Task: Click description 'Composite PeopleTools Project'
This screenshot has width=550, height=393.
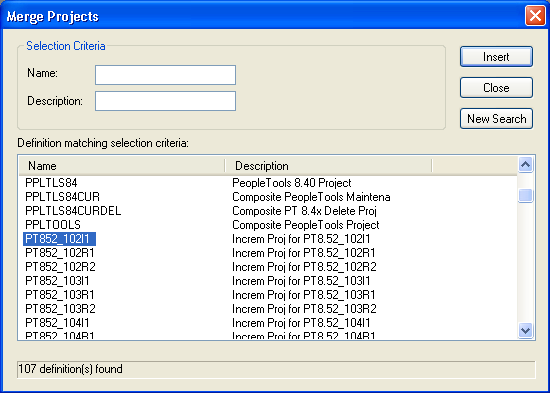Action: 306,225
